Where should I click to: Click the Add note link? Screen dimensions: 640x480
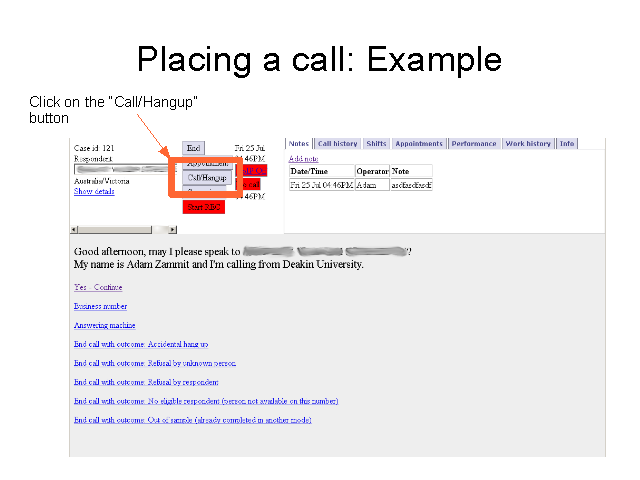pyautogui.click(x=304, y=159)
